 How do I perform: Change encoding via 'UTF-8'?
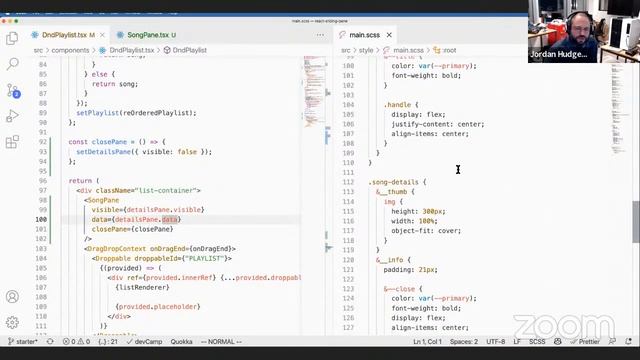click(x=496, y=342)
